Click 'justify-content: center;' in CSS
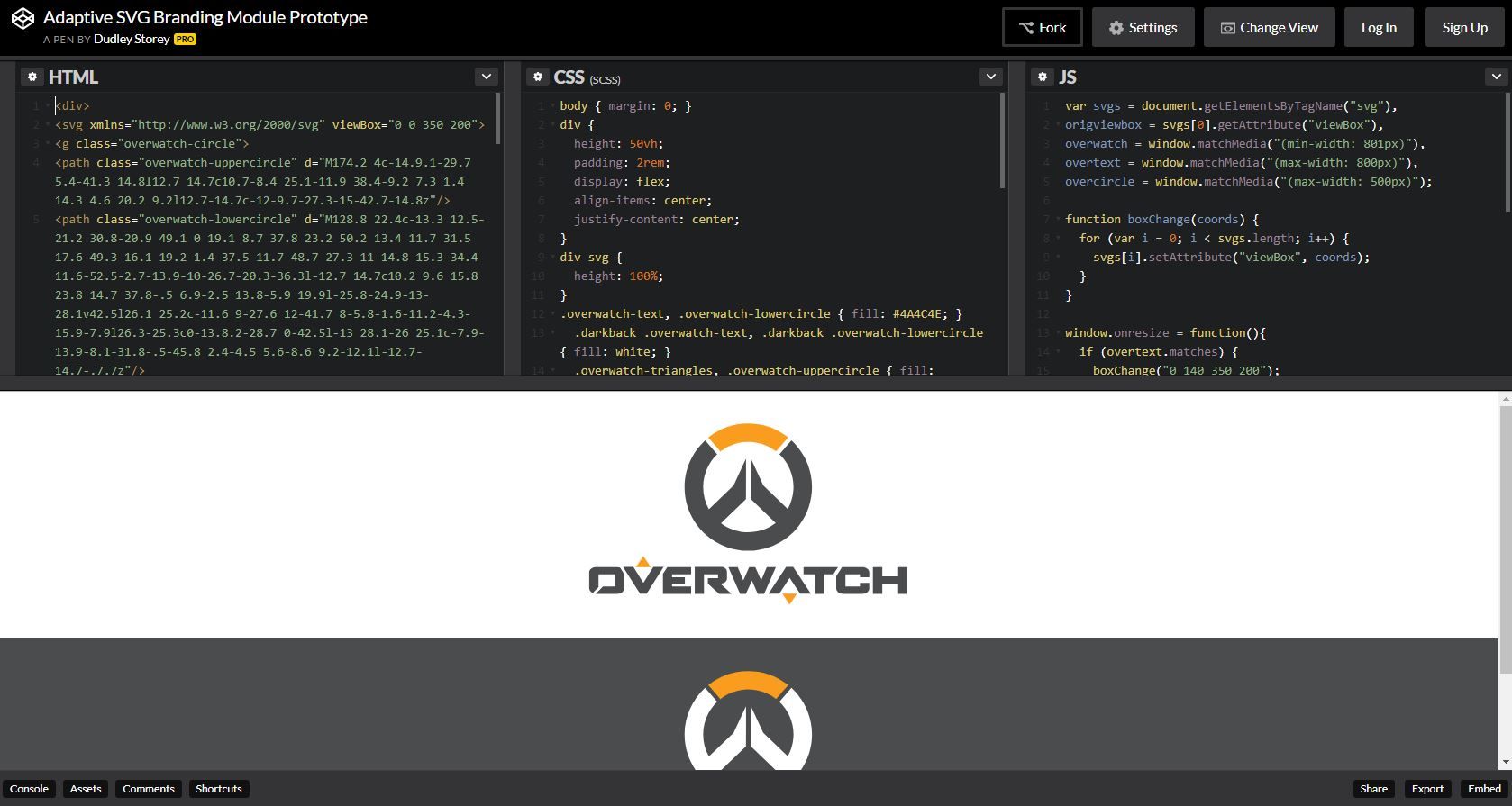The image size is (1512, 806). point(657,220)
